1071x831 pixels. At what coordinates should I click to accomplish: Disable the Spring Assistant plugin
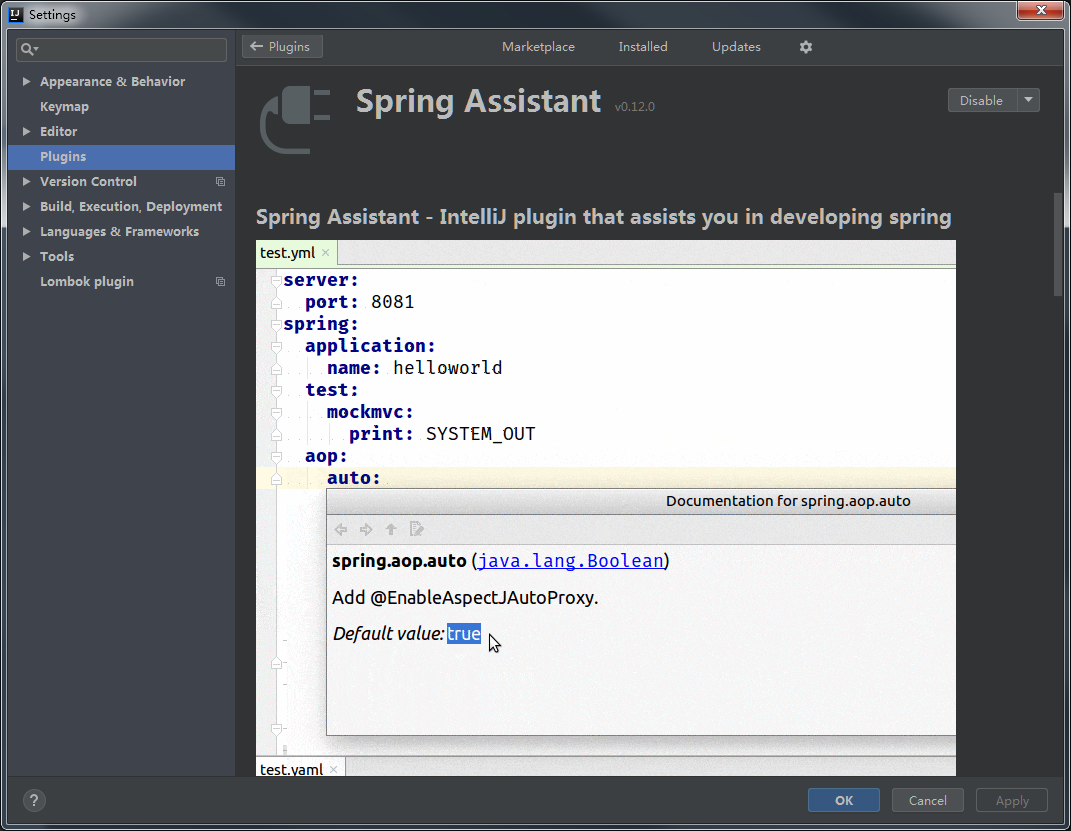click(981, 100)
